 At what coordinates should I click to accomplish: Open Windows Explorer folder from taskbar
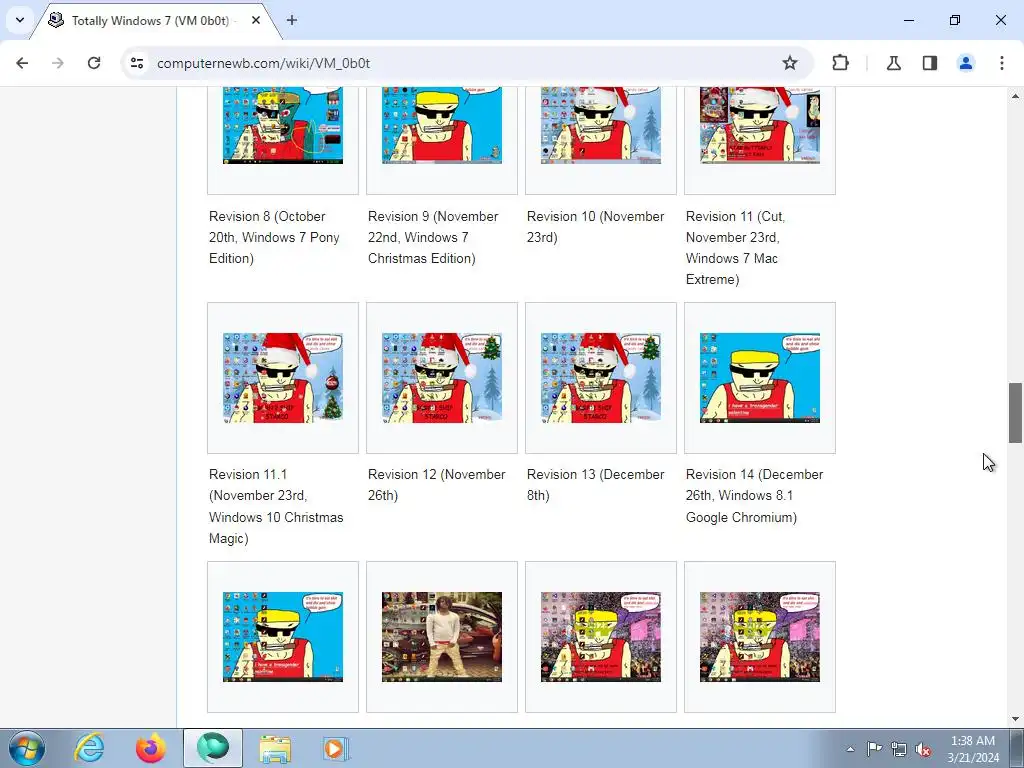[x=275, y=748]
